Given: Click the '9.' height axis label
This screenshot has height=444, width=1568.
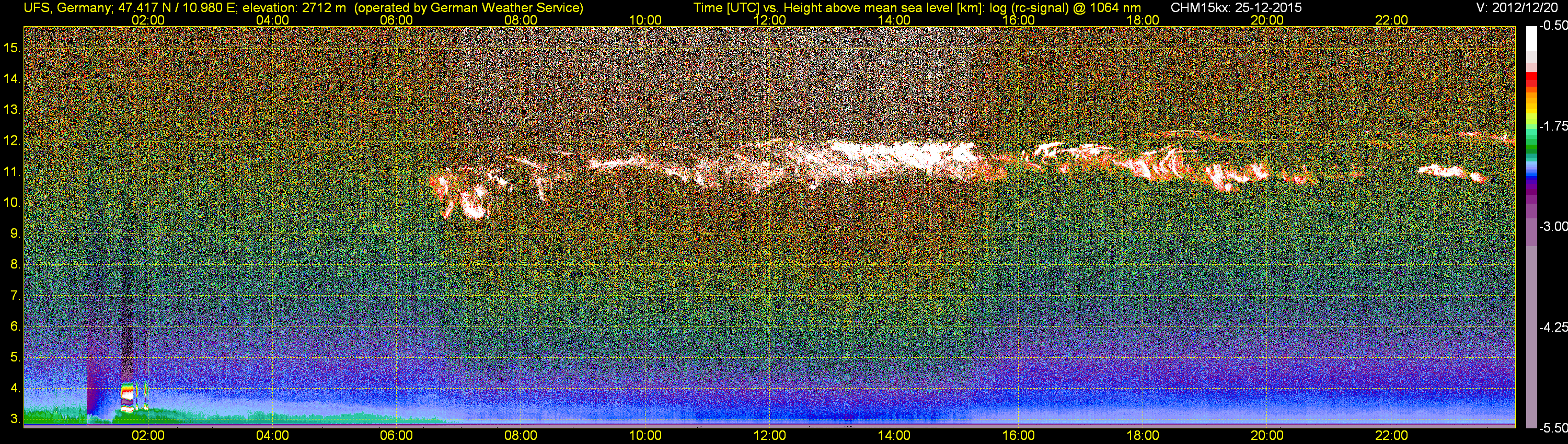Looking at the screenshot, I should pos(15,233).
